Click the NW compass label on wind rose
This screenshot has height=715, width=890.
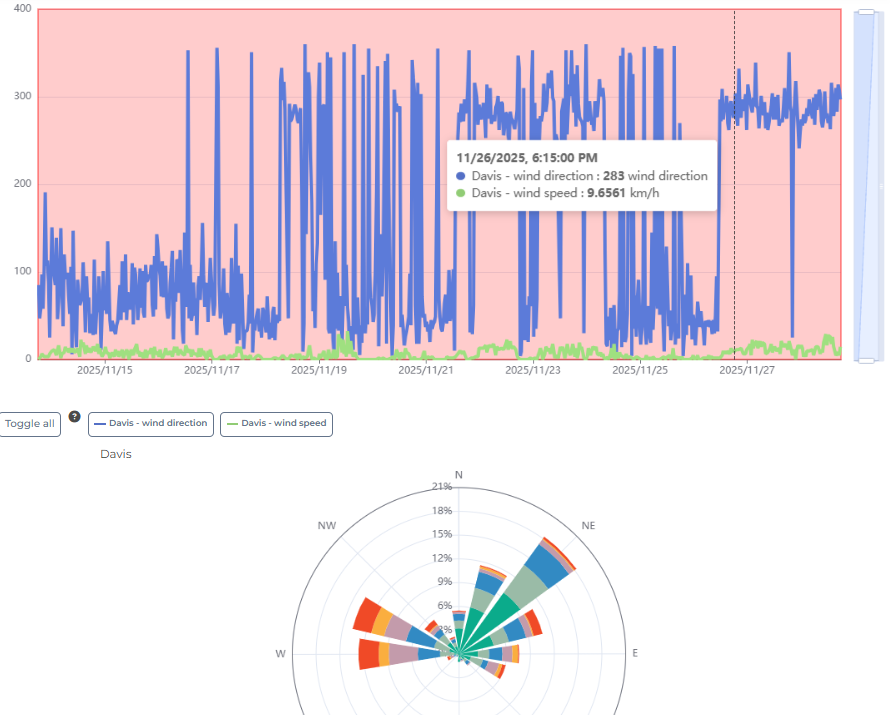[327, 525]
